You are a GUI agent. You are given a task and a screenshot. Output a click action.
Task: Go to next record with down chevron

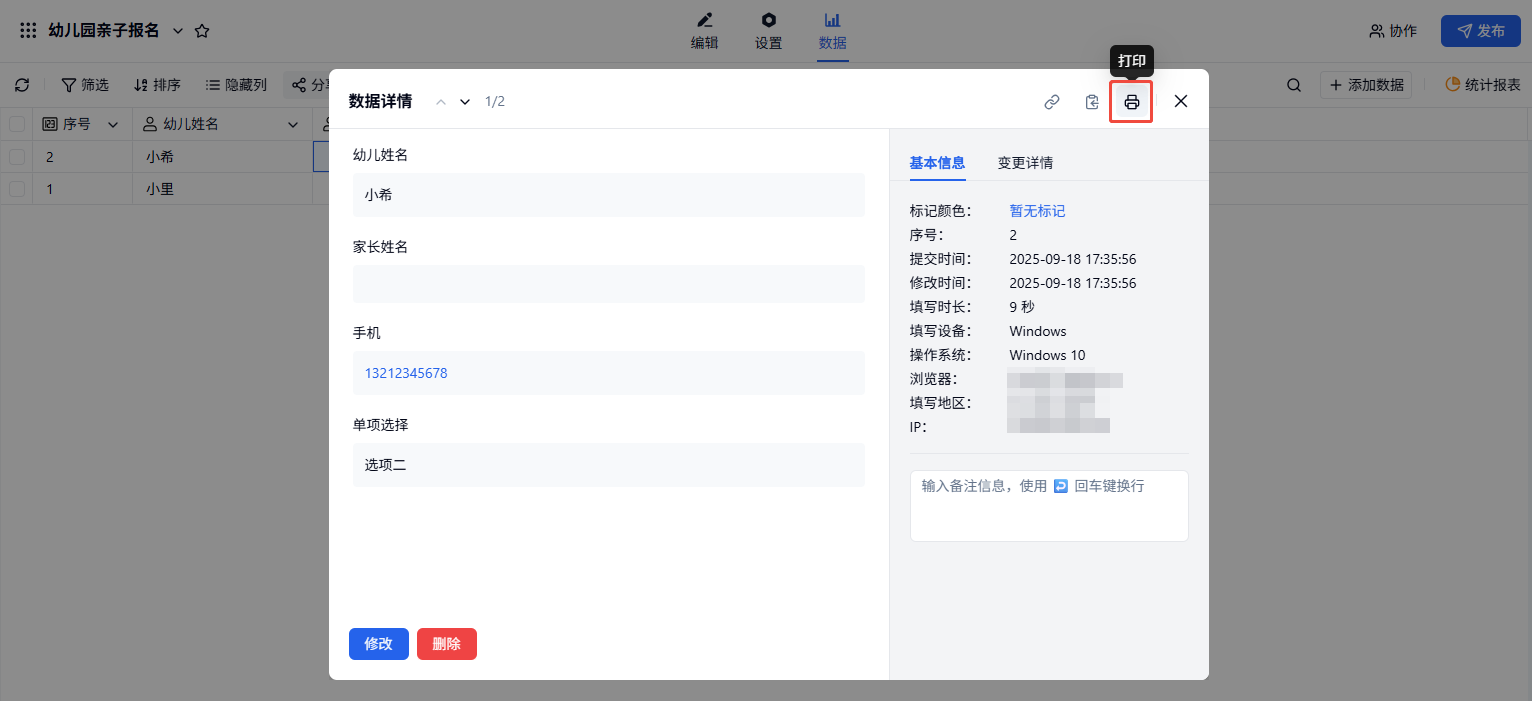tap(465, 102)
